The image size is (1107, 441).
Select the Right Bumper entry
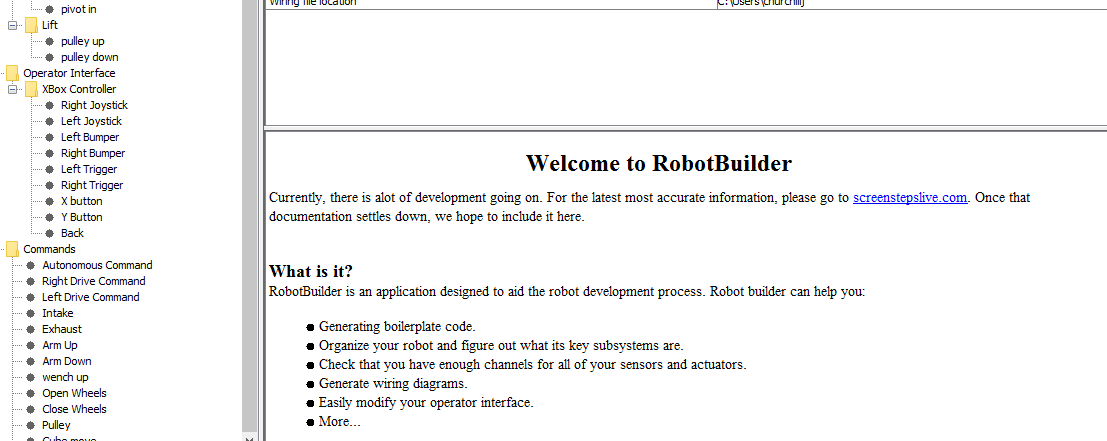93,153
